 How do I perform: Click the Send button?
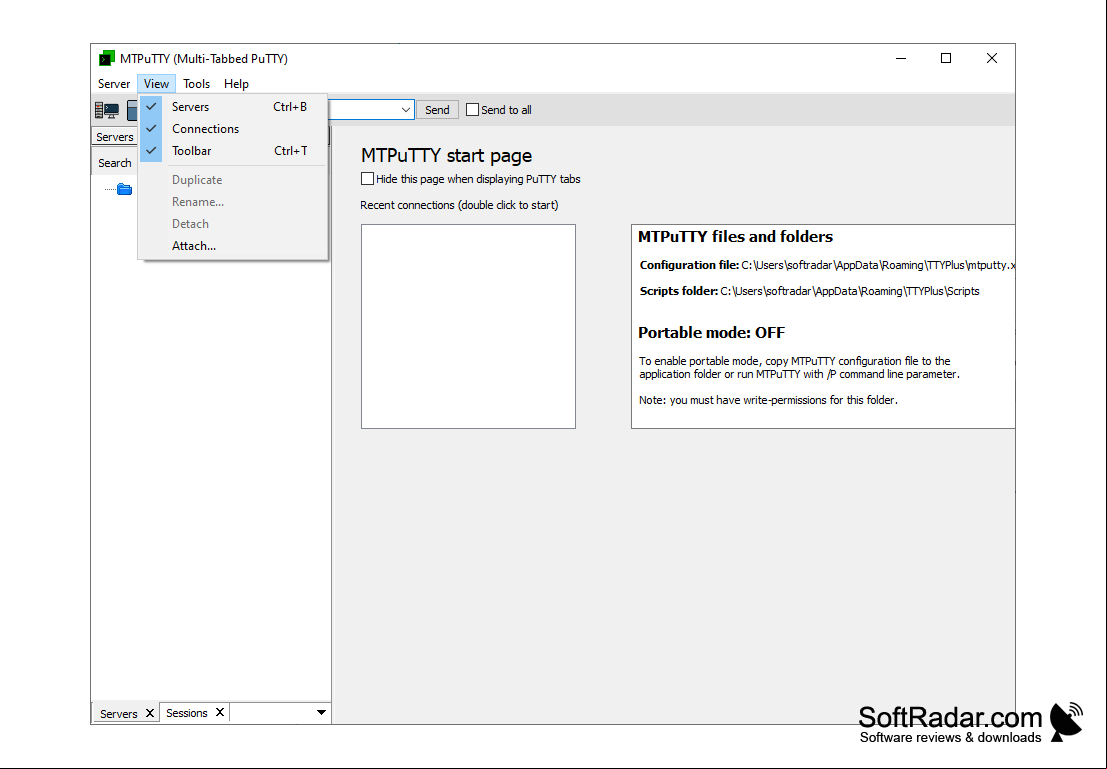437,109
